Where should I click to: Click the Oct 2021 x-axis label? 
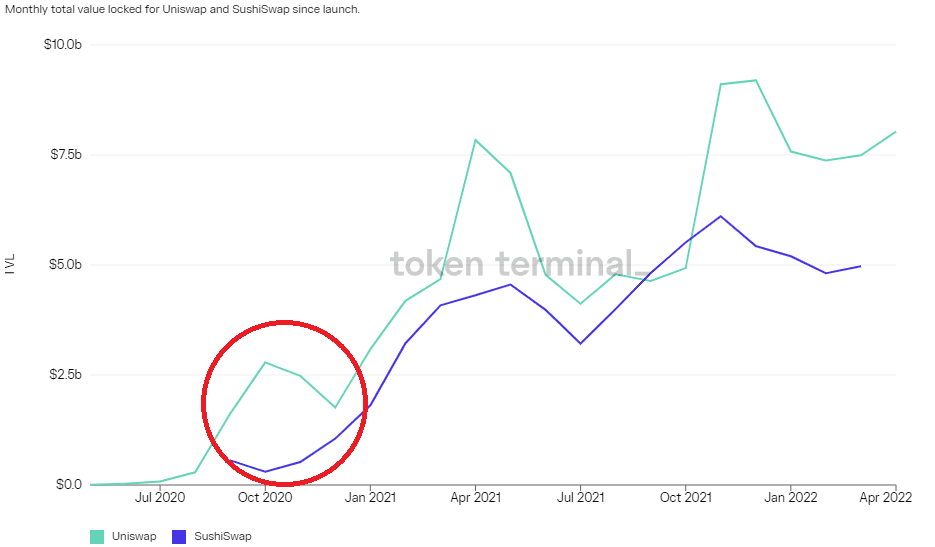tap(686, 497)
